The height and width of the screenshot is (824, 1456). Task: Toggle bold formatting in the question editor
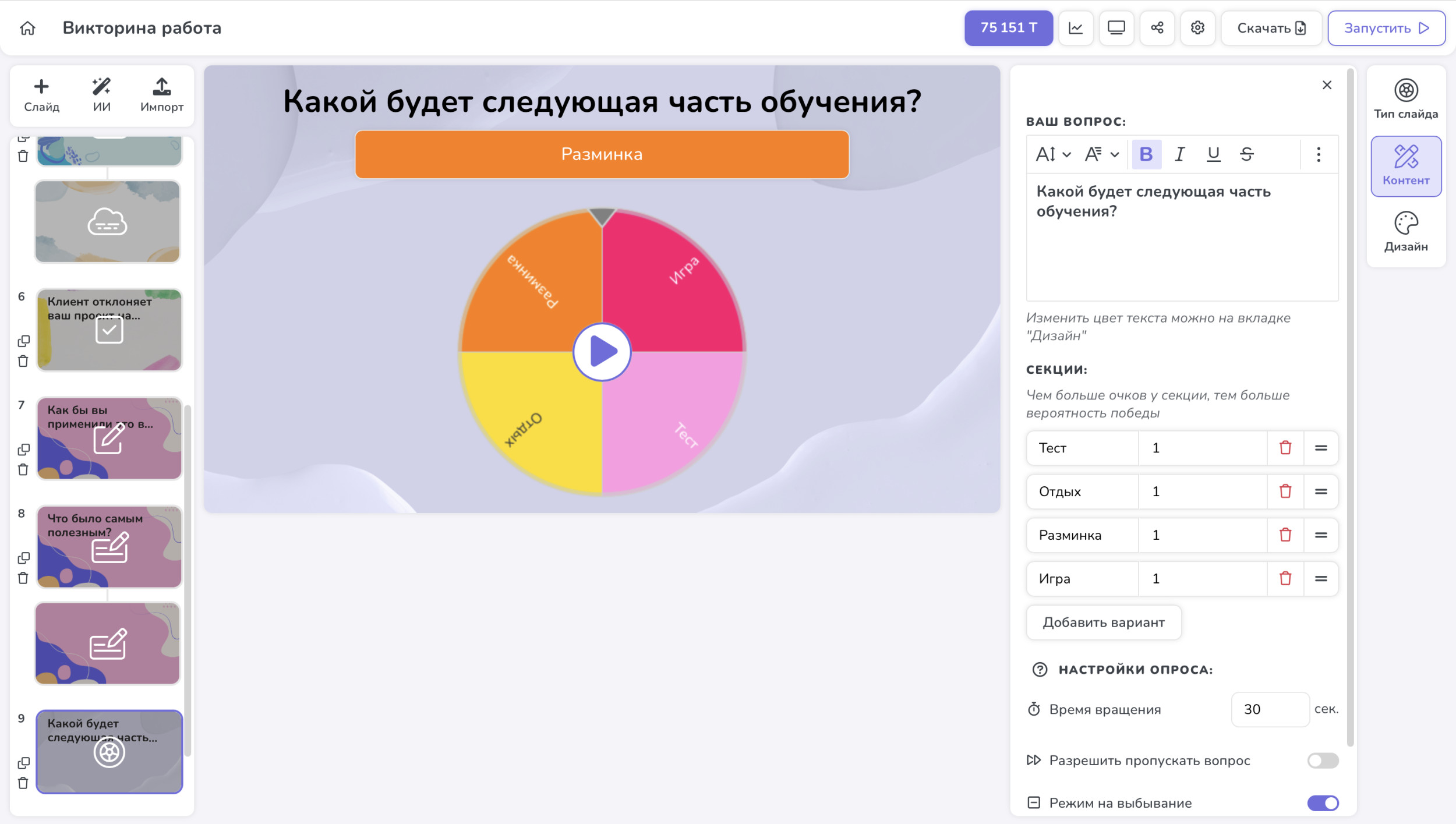pyautogui.click(x=1146, y=154)
